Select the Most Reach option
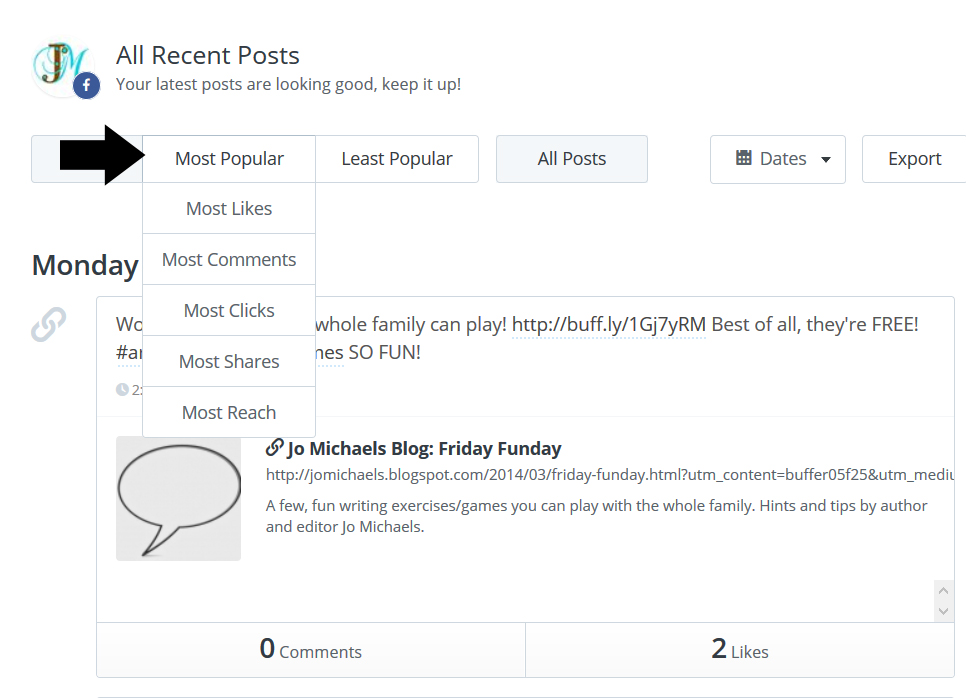 [229, 413]
